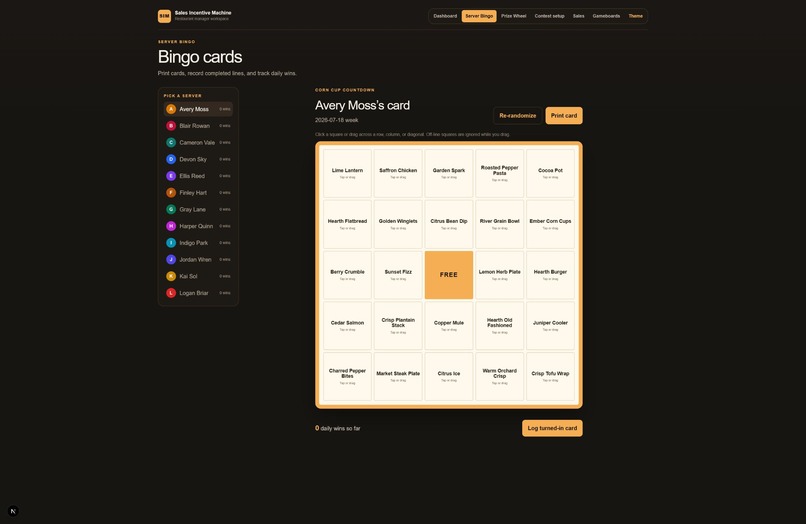806x524 pixels.
Task: Open the Next.js dev tools badge
Action: tap(13, 511)
